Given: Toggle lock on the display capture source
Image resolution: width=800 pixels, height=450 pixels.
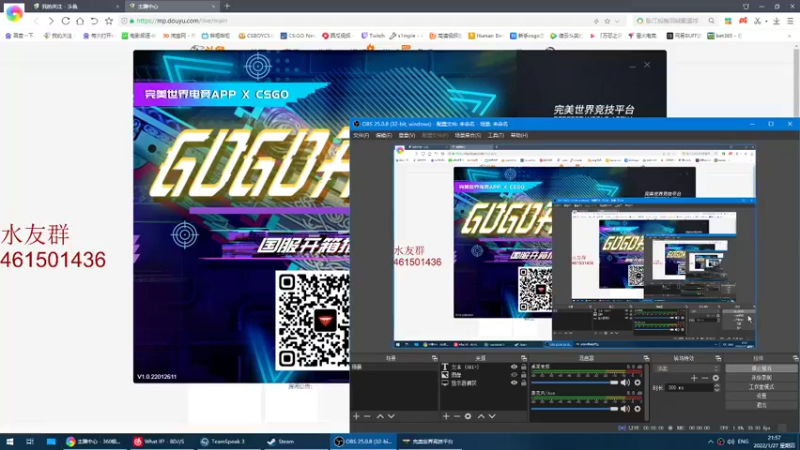Looking at the screenshot, I should coord(523,383).
